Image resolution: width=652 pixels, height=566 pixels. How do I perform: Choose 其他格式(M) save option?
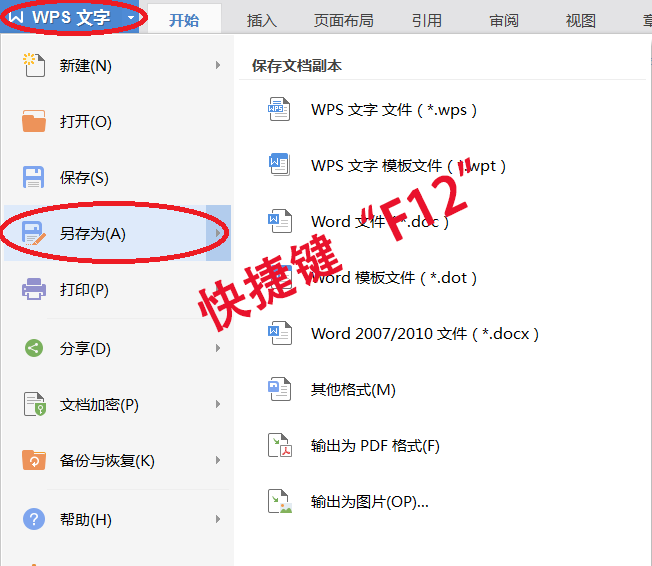pyautogui.click(x=353, y=389)
